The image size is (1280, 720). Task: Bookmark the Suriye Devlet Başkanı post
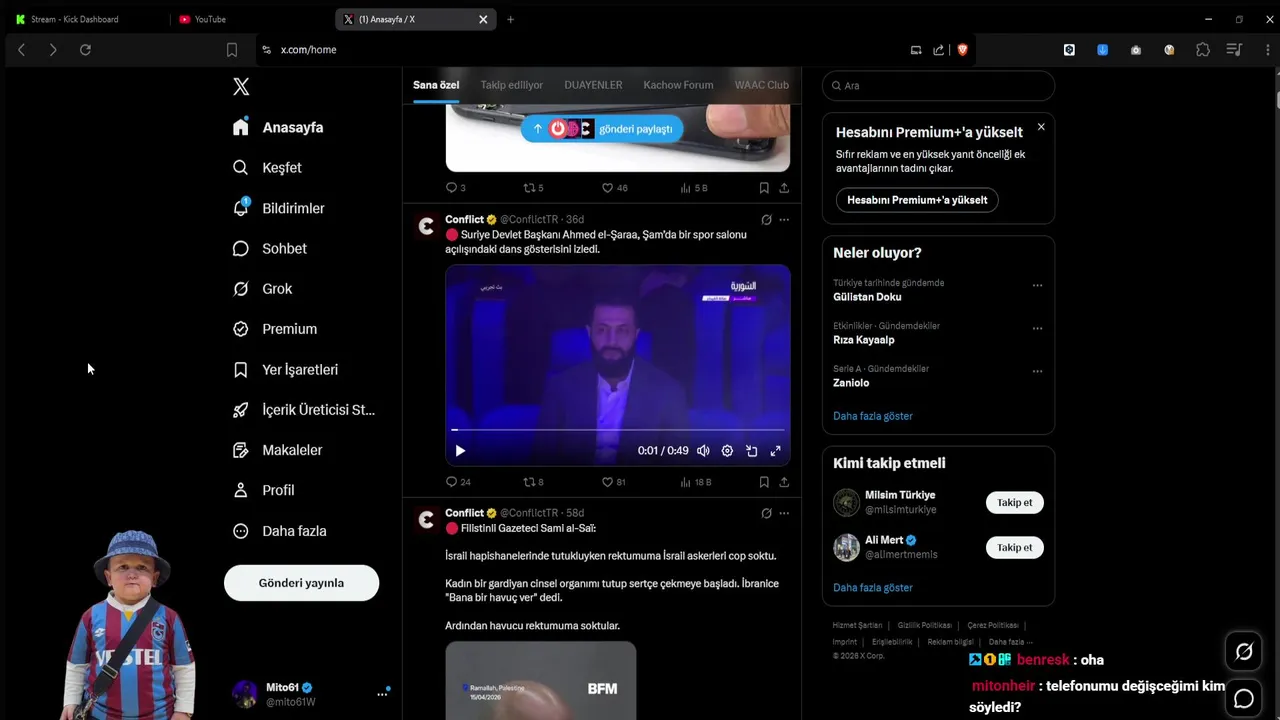coord(764,482)
